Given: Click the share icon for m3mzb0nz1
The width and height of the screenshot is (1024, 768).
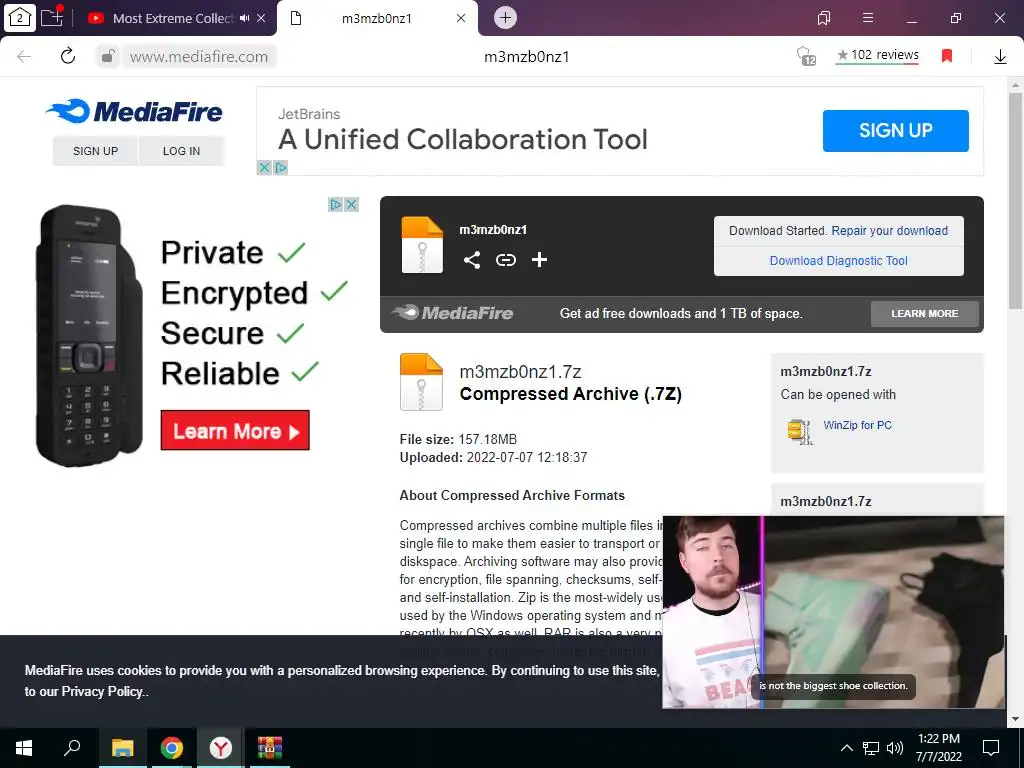Looking at the screenshot, I should click(x=472, y=260).
